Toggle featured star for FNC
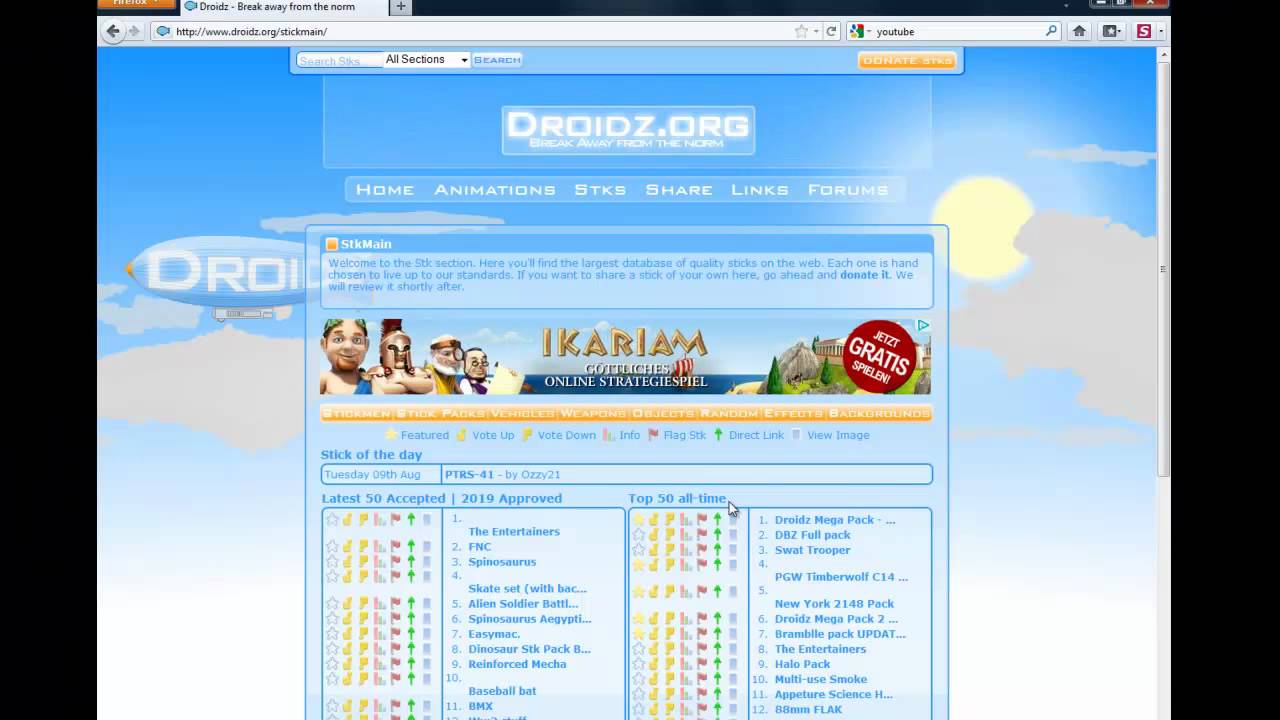This screenshot has height=720, width=1280. (332, 546)
